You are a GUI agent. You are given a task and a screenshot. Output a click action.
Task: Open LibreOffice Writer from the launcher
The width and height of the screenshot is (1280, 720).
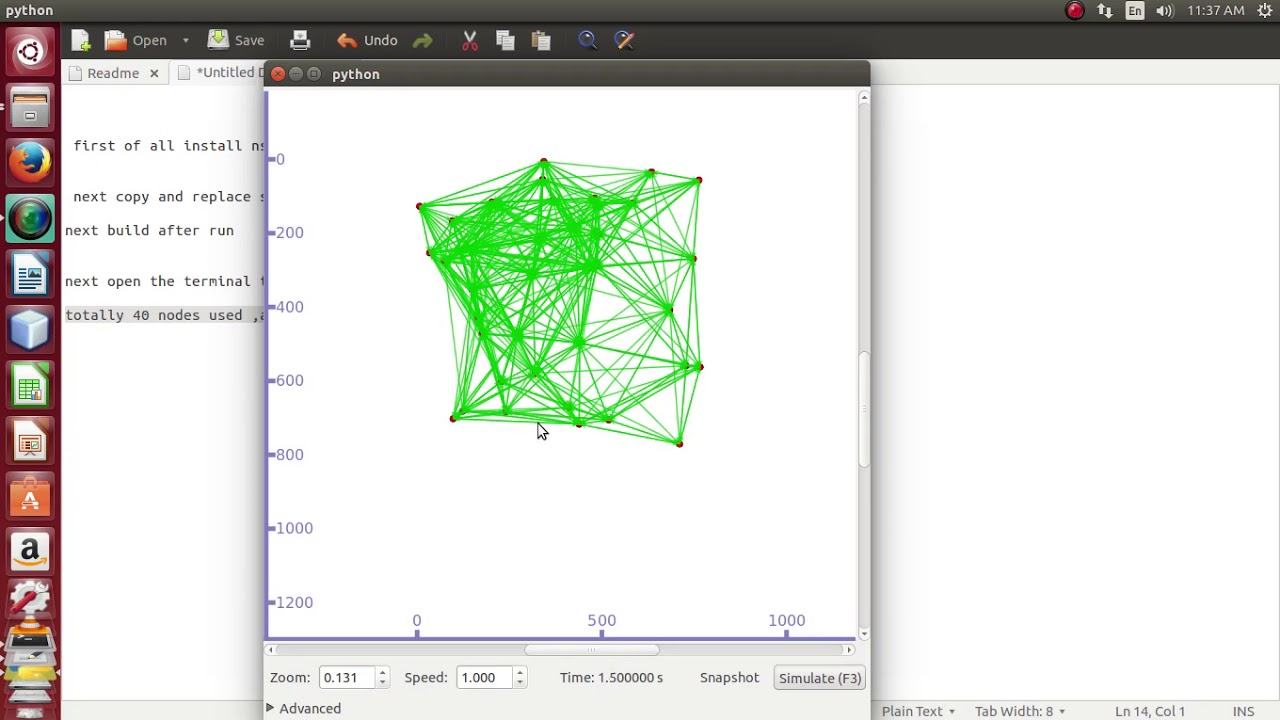[x=30, y=273]
